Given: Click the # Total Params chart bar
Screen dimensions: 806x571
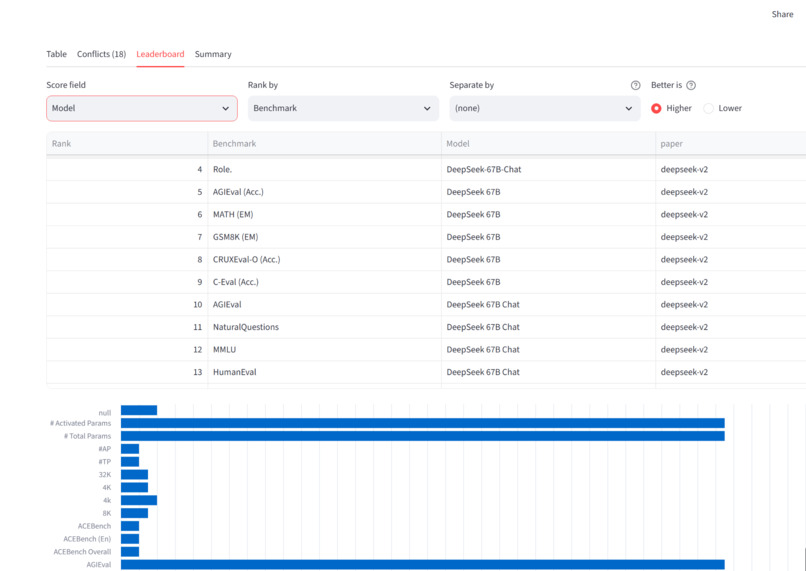Looking at the screenshot, I should (423, 436).
